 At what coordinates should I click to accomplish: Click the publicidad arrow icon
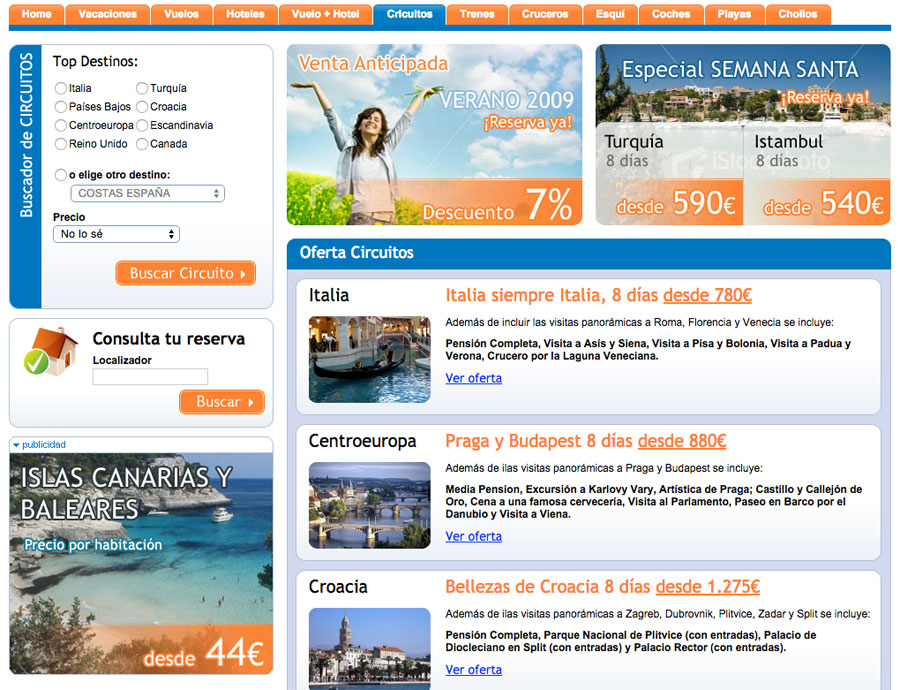(16, 445)
